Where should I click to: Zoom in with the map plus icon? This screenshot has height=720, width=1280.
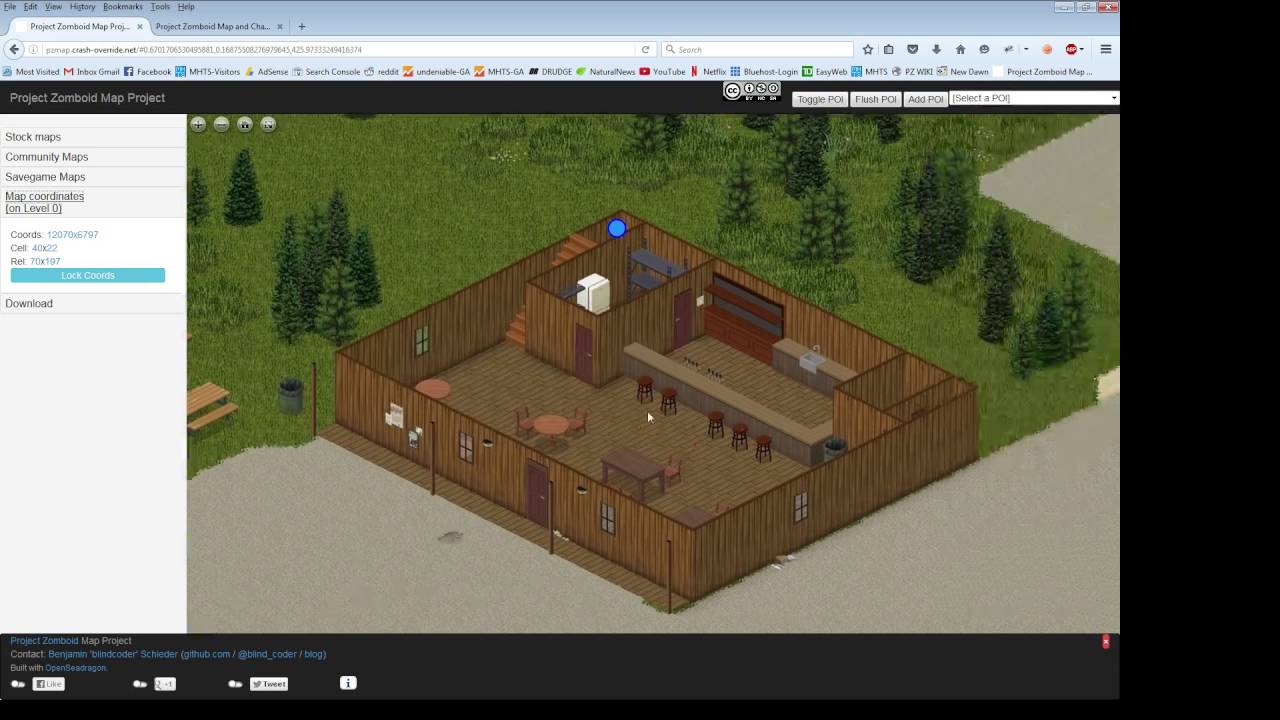(x=198, y=124)
